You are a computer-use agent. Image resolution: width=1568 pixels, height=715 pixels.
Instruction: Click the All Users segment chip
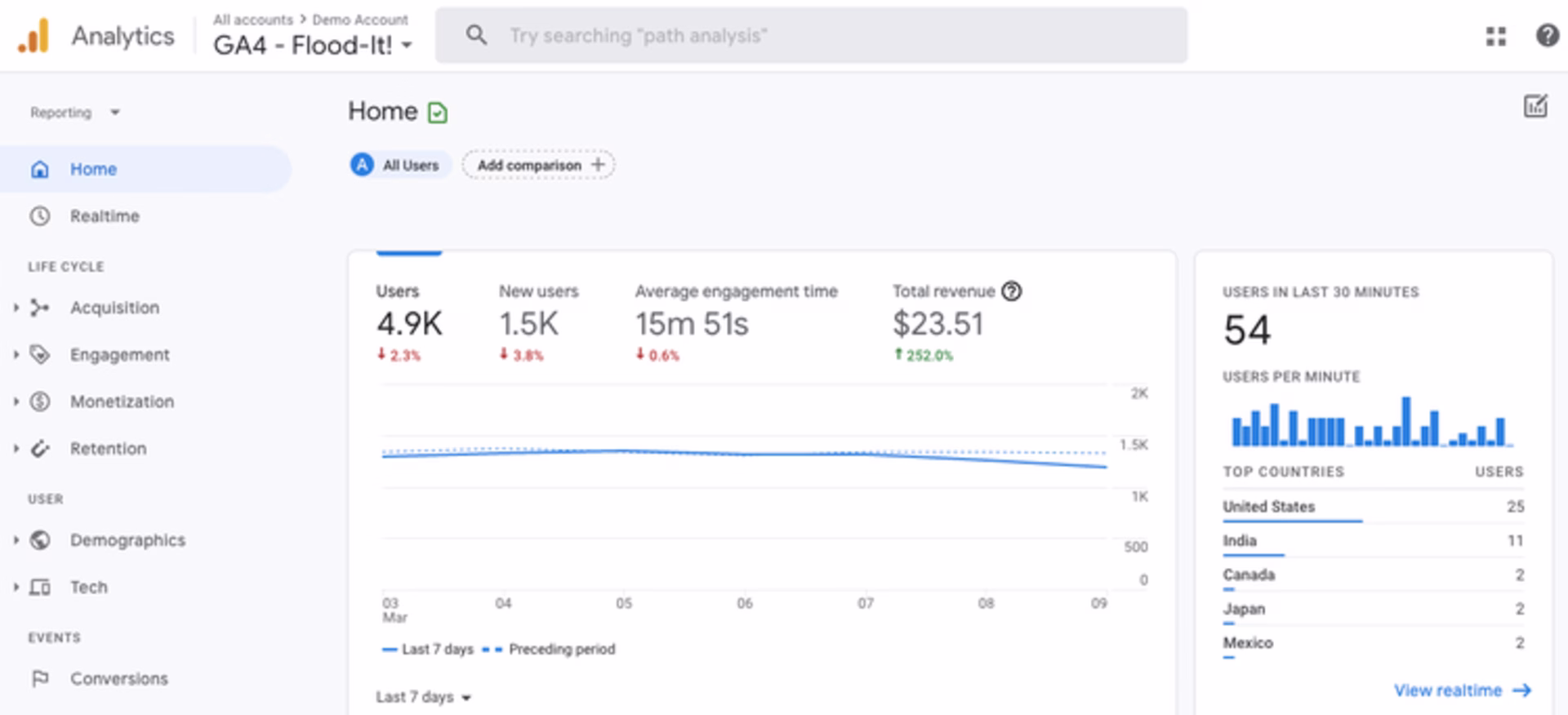(400, 165)
